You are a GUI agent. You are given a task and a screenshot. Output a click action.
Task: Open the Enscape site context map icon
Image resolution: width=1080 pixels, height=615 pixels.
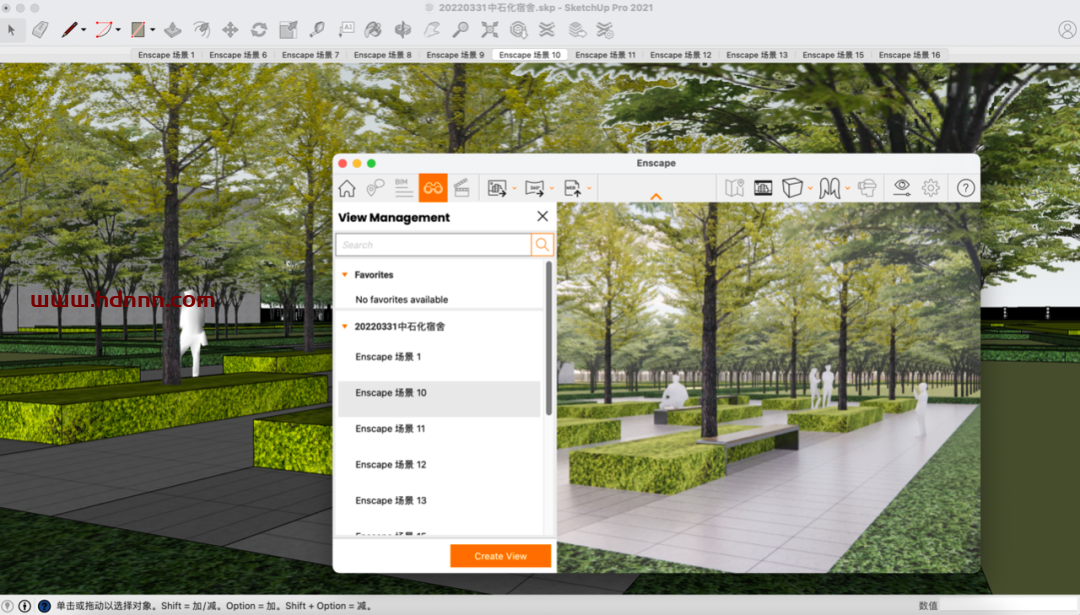(734, 188)
